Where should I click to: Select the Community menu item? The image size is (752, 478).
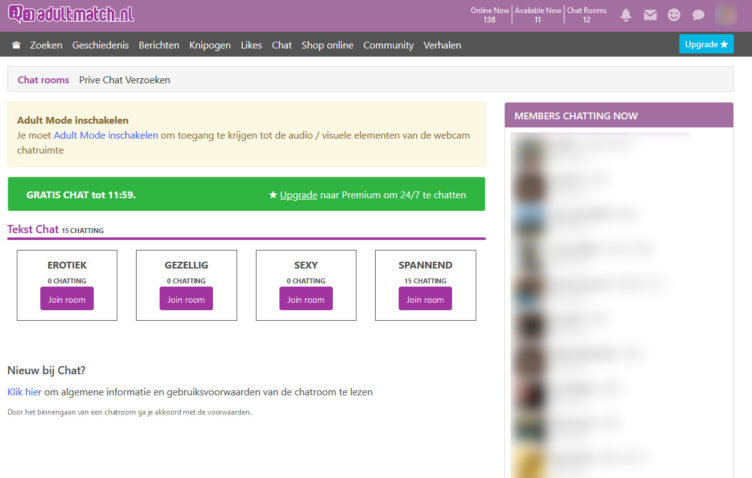coord(388,45)
